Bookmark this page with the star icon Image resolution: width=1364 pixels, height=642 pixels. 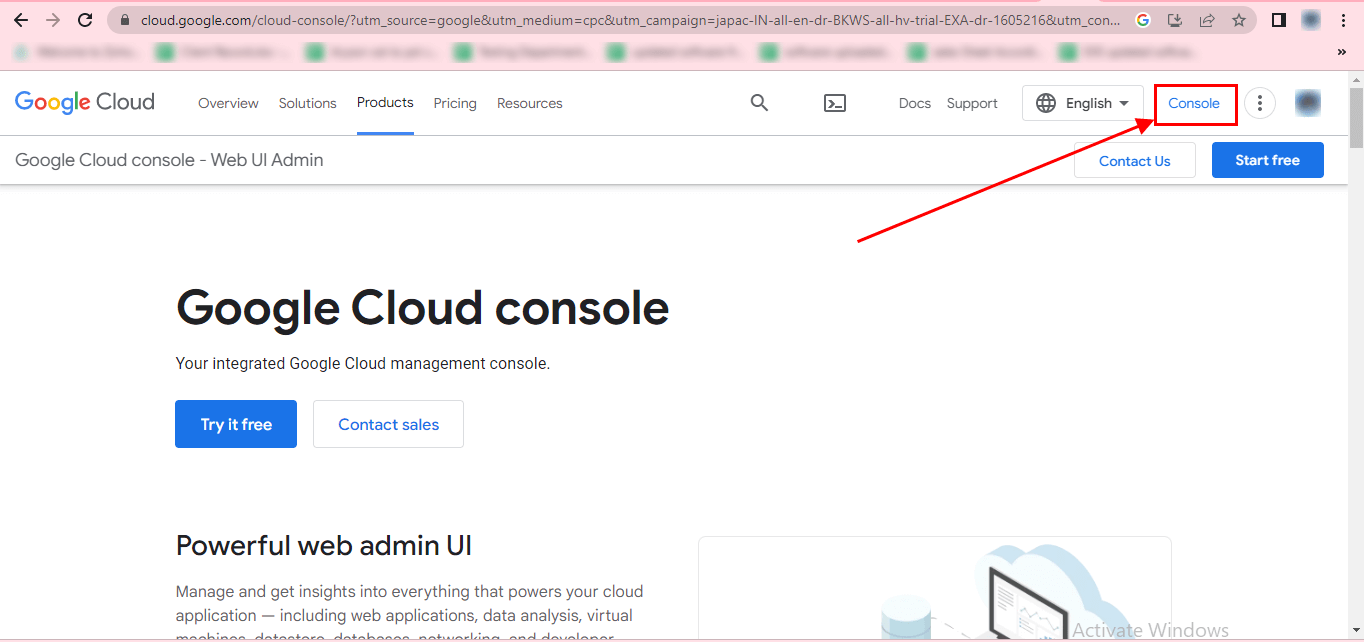[x=1239, y=20]
